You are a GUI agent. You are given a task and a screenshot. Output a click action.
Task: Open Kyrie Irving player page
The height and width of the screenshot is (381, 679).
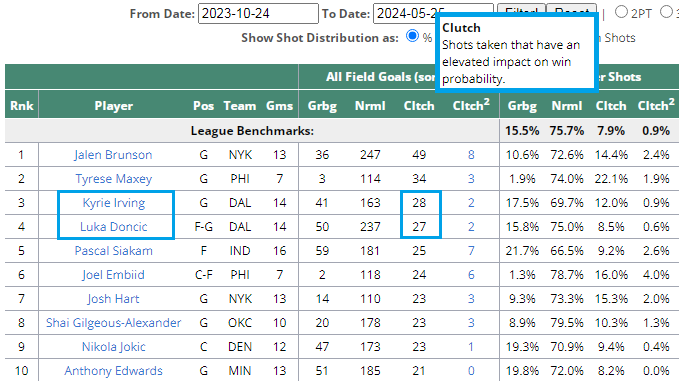point(114,203)
